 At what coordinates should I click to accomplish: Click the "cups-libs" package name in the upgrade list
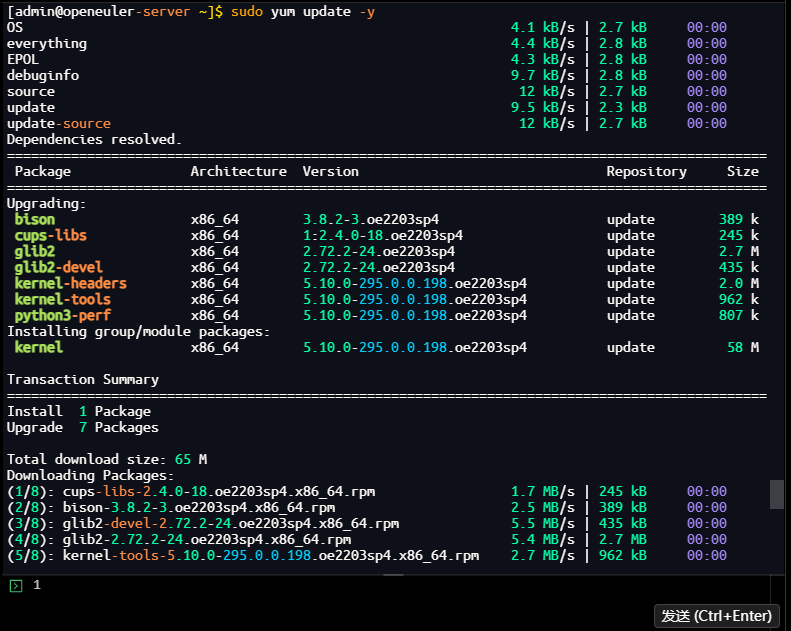tap(50, 235)
